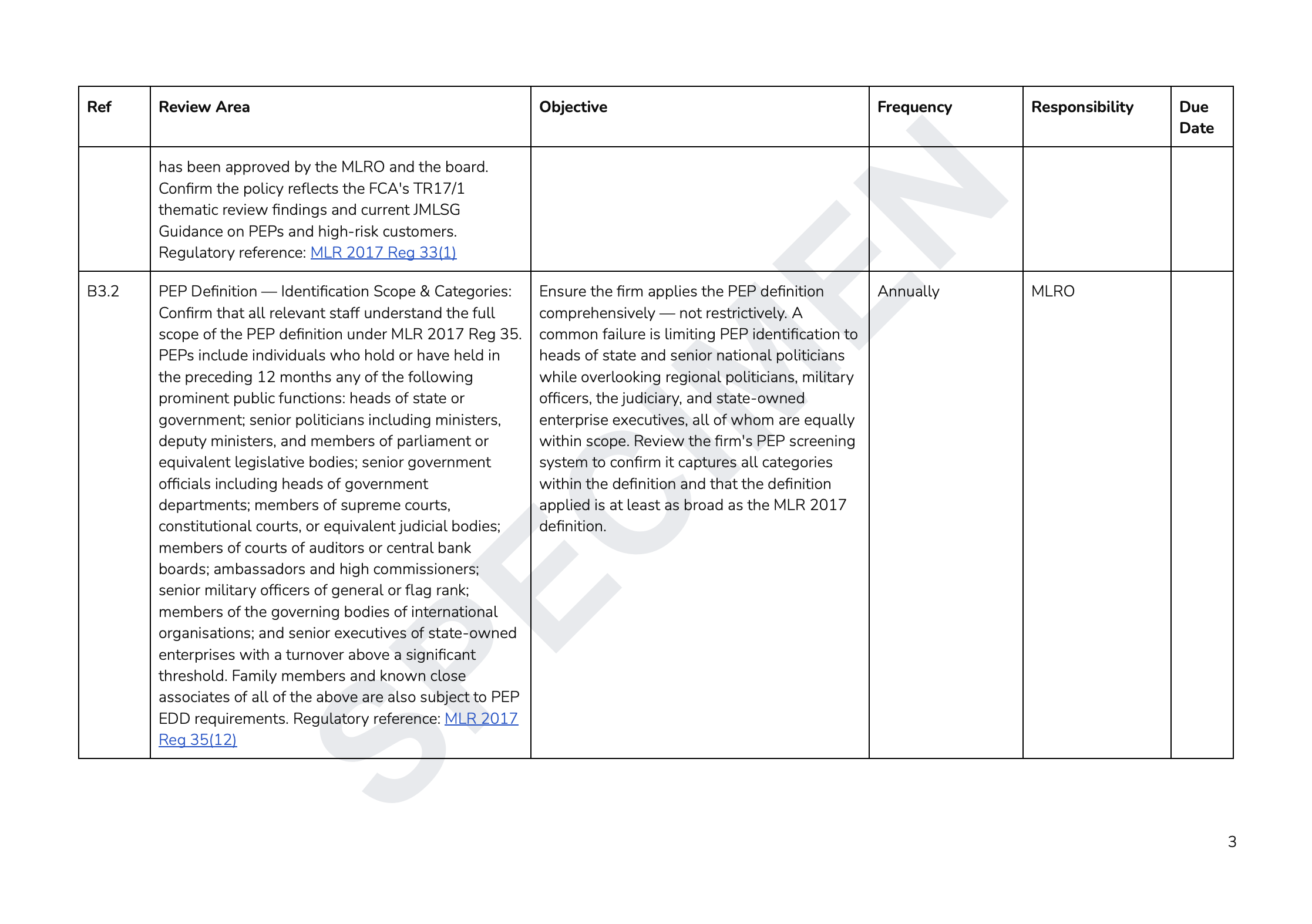Click the Due Date column header
The height and width of the screenshot is (924, 1312).
(x=1196, y=117)
